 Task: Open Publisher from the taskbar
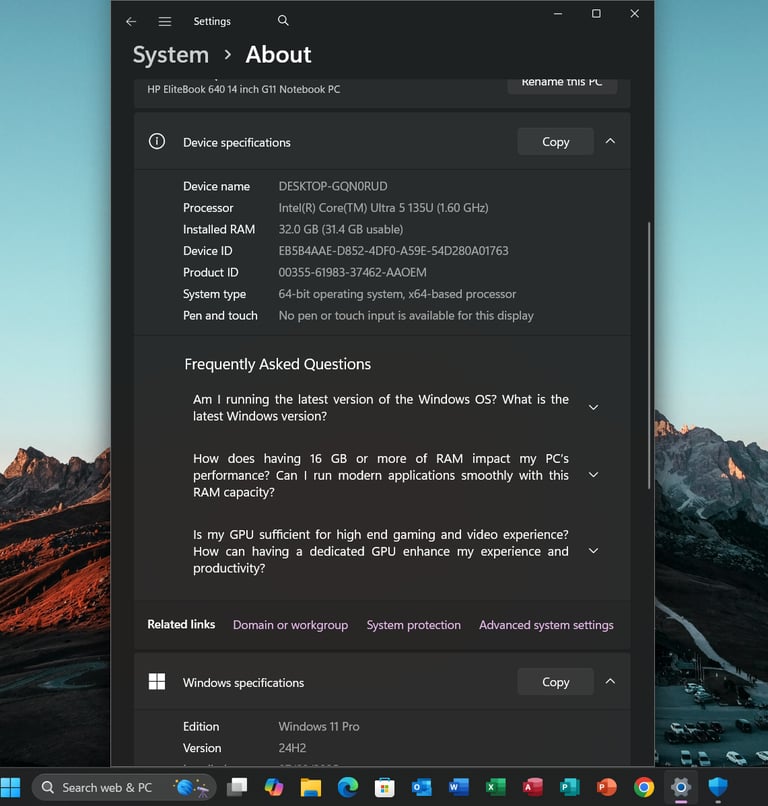pos(570,787)
